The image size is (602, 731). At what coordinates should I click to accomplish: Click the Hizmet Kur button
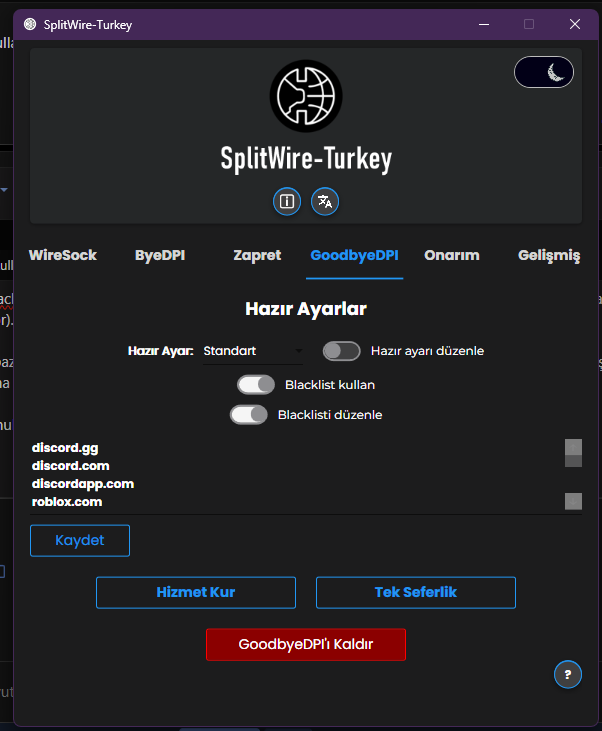(x=196, y=593)
